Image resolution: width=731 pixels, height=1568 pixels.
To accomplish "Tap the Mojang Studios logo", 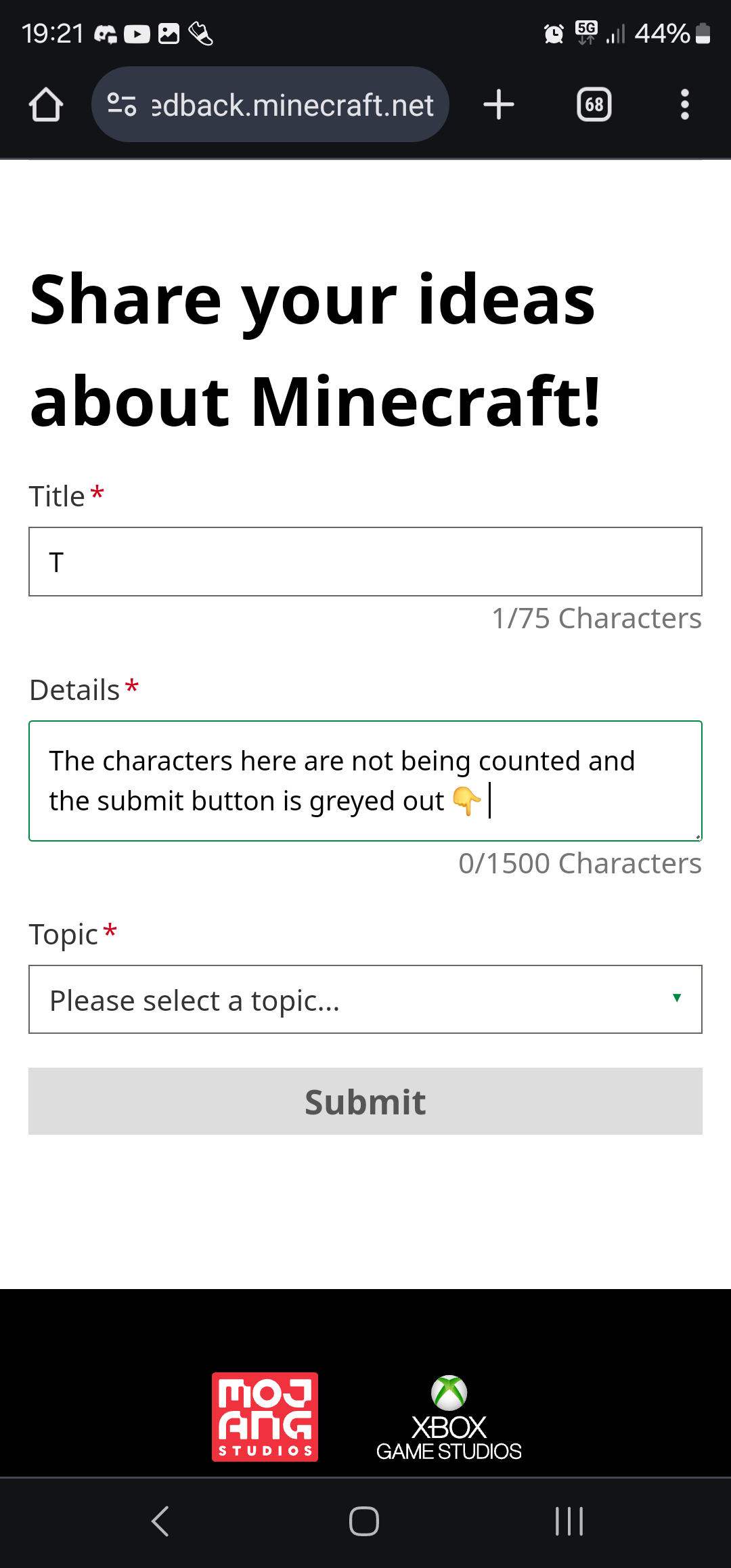I will click(x=265, y=1416).
